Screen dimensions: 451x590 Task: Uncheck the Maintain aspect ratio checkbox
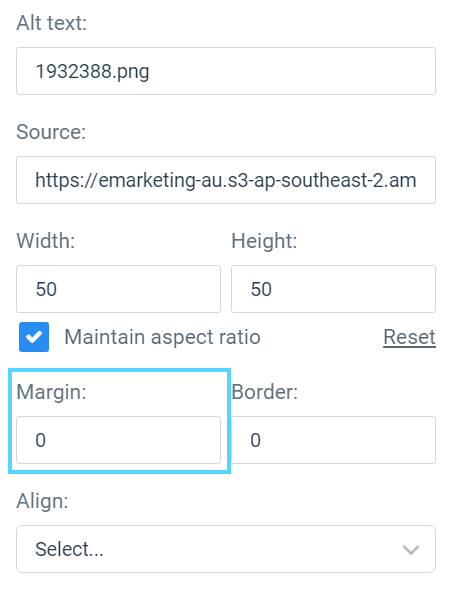pos(34,337)
